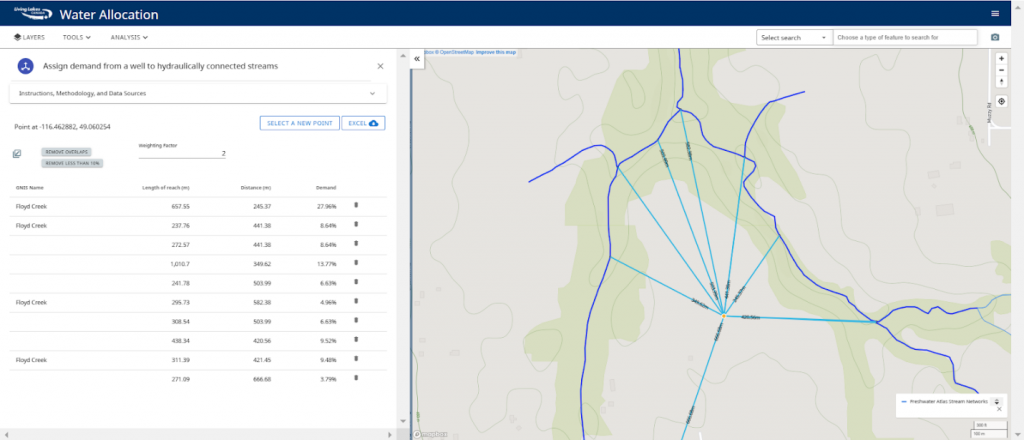The height and width of the screenshot is (440, 1024).
Task: Collapse the side panel with double chevron
Action: coord(416,60)
